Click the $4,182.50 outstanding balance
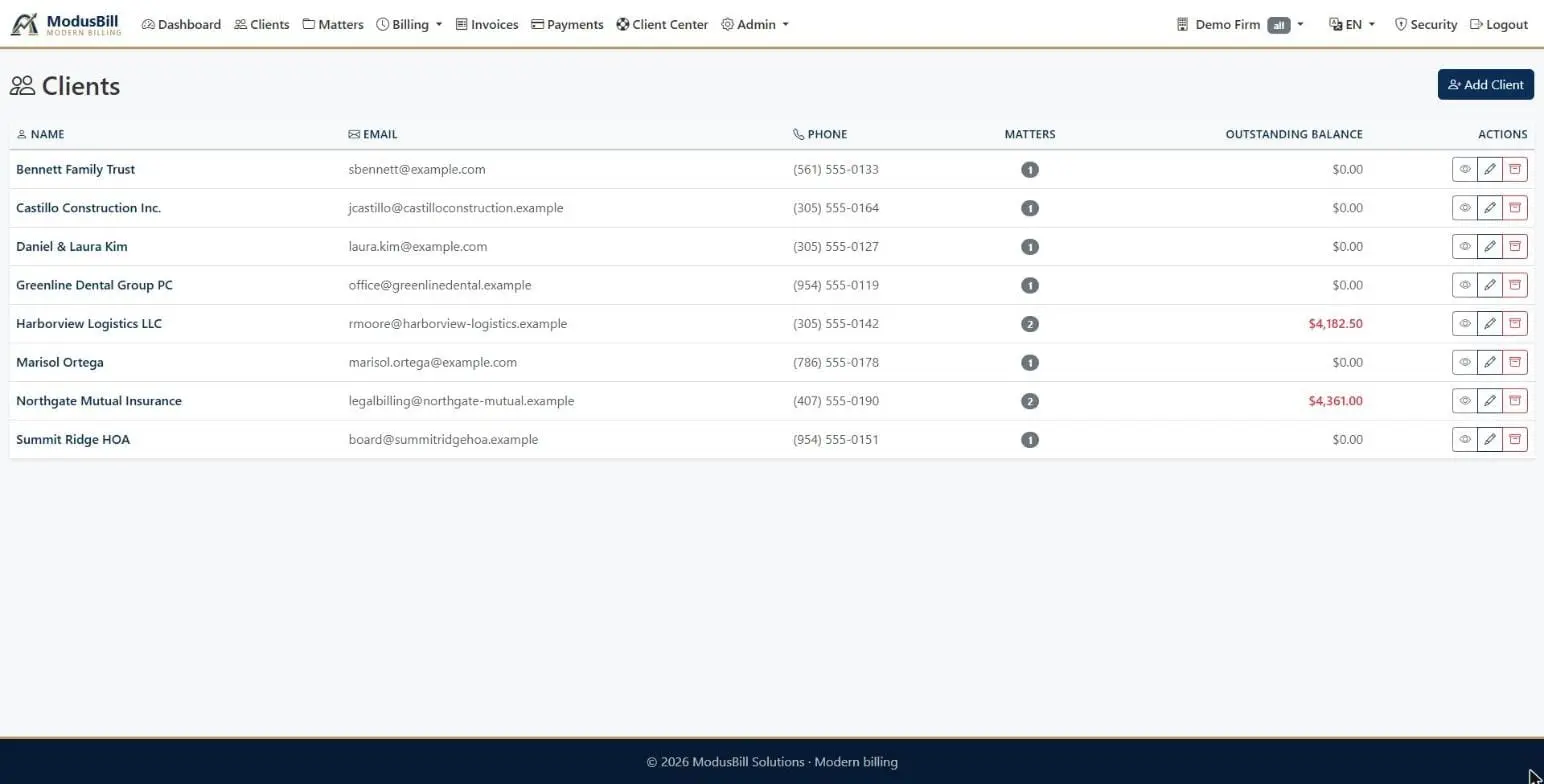Viewport: 1544px width, 784px height. [1335, 323]
